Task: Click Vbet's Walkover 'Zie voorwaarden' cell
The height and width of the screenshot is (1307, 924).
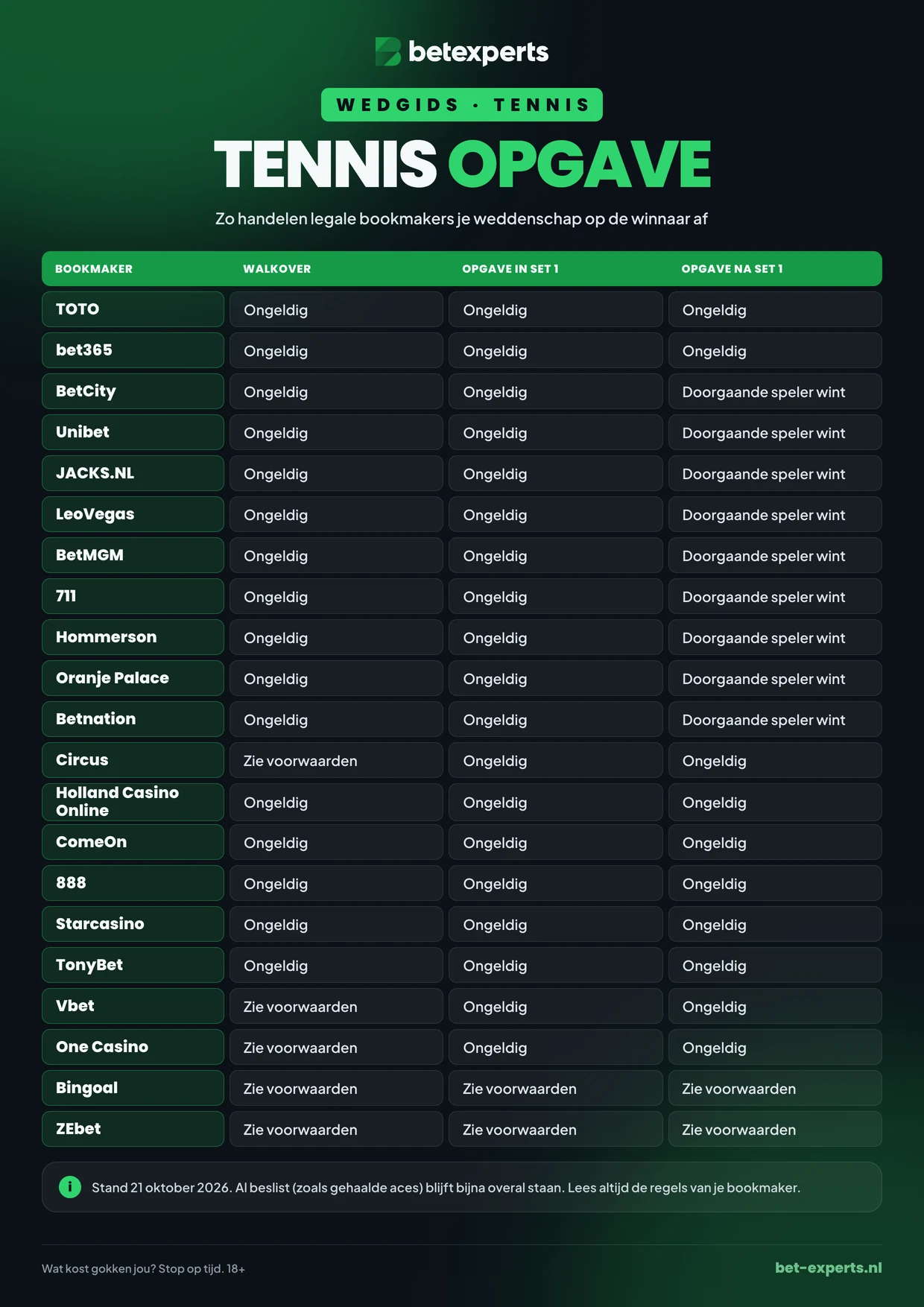Action: [336, 1006]
